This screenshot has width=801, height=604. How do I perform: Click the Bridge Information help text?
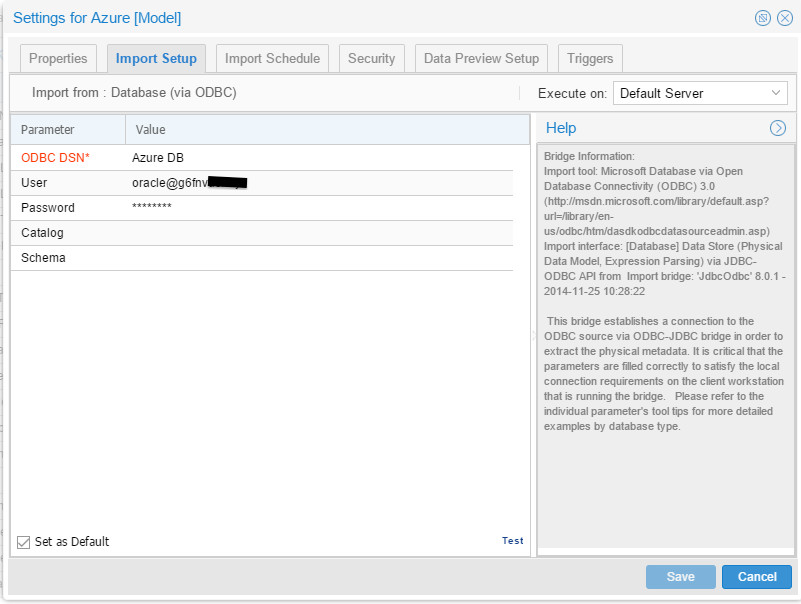(x=589, y=156)
